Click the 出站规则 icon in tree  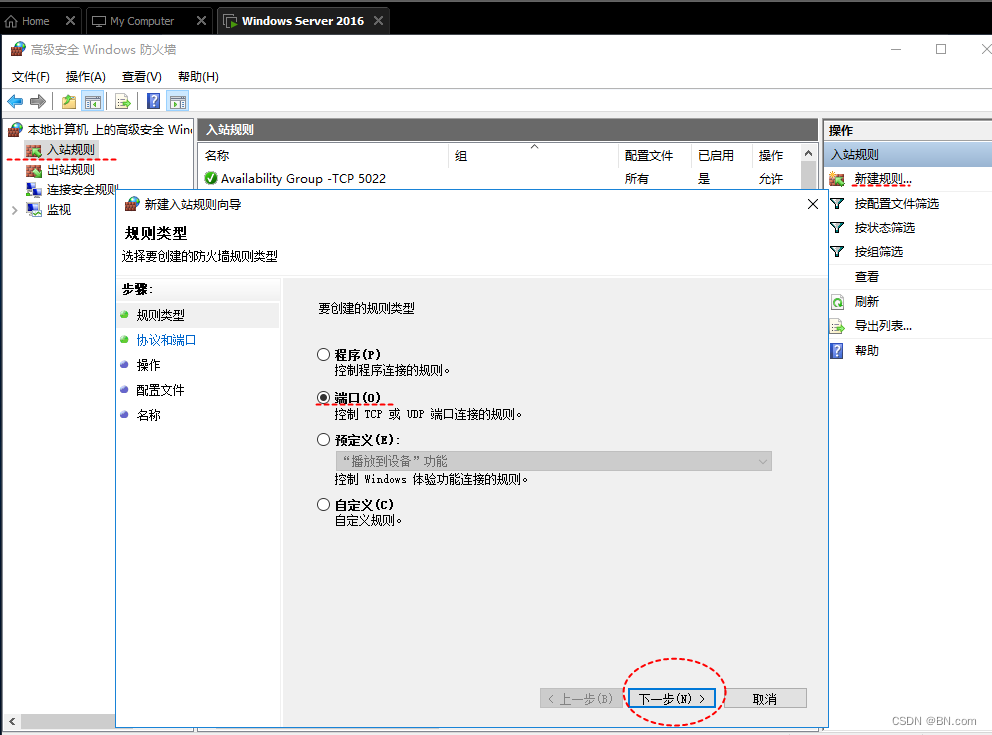point(34,170)
